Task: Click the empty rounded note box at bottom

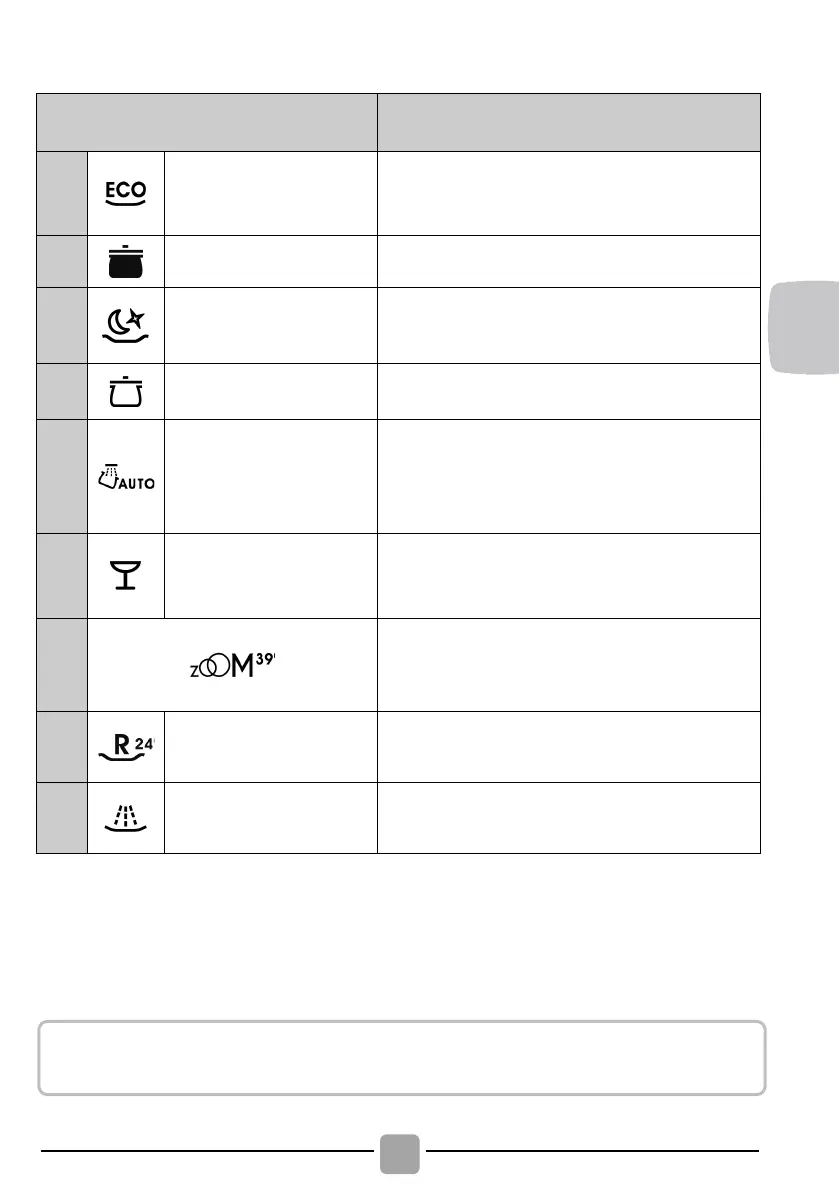Action: click(401, 1057)
